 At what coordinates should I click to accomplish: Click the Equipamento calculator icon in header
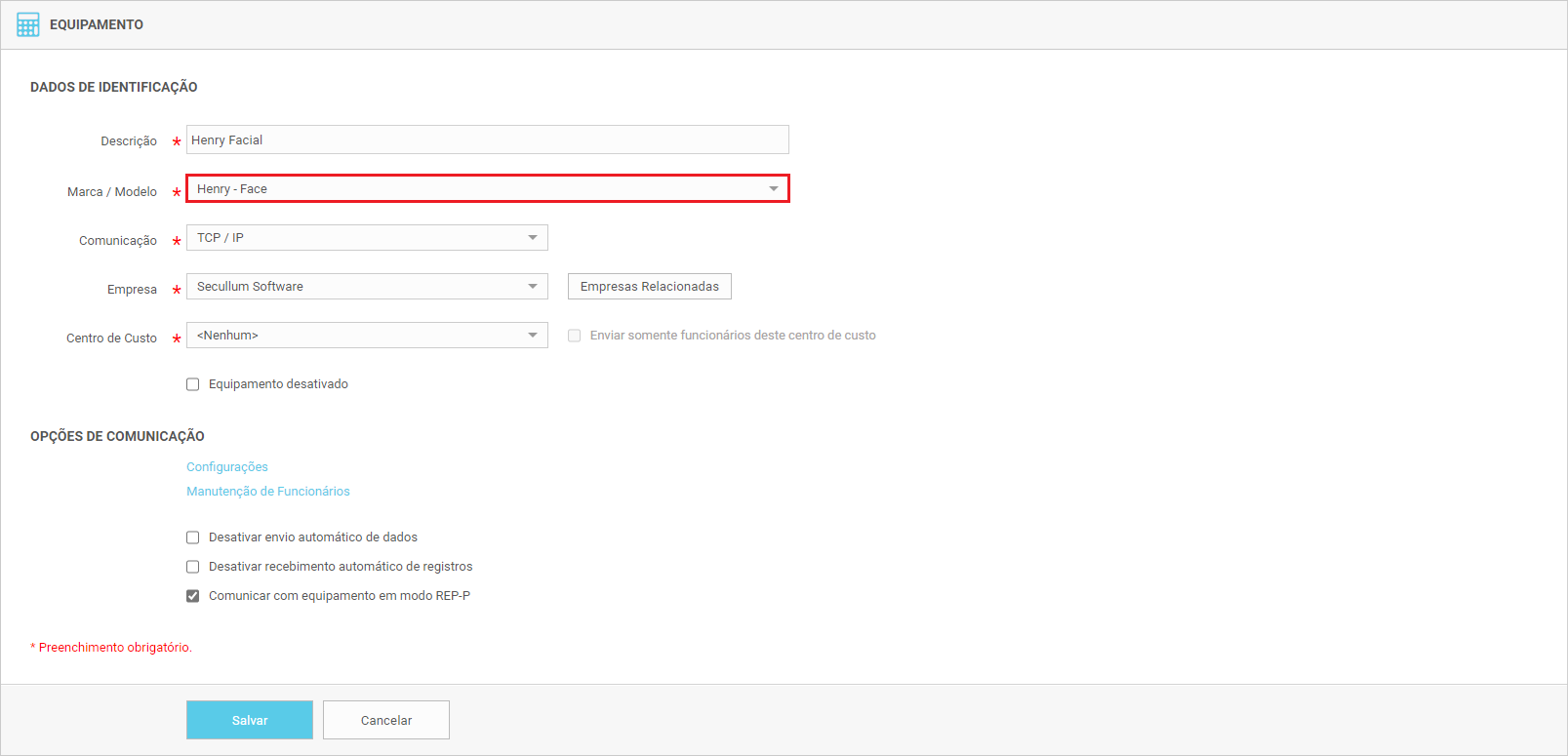pyautogui.click(x=28, y=24)
